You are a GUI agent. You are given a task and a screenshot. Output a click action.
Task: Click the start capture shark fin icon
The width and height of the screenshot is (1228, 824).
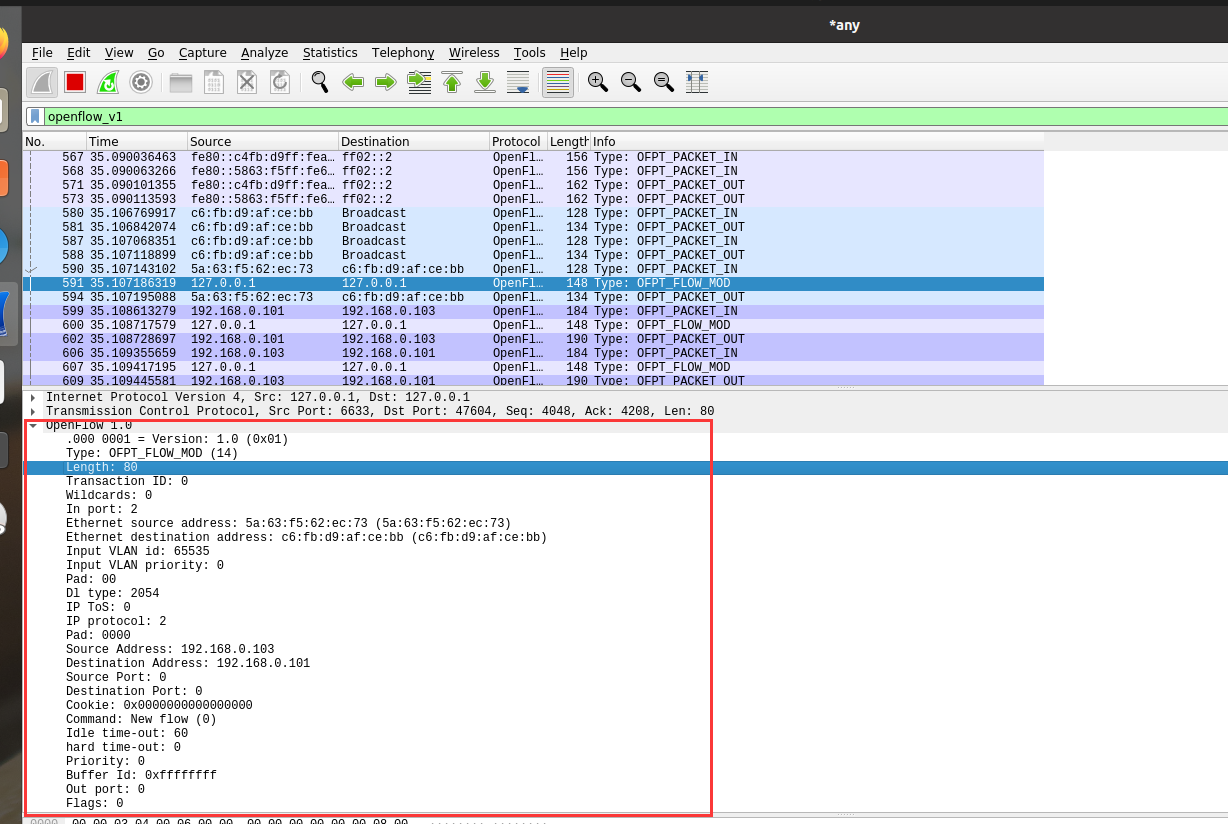(x=42, y=82)
